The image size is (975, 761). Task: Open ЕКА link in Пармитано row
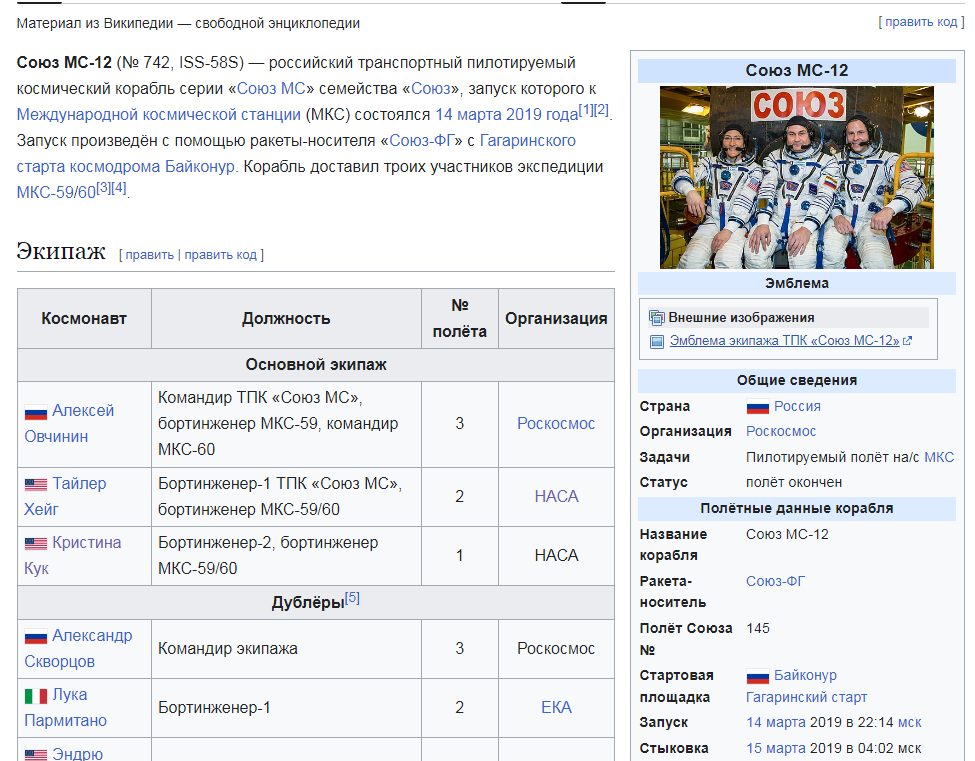coord(556,708)
